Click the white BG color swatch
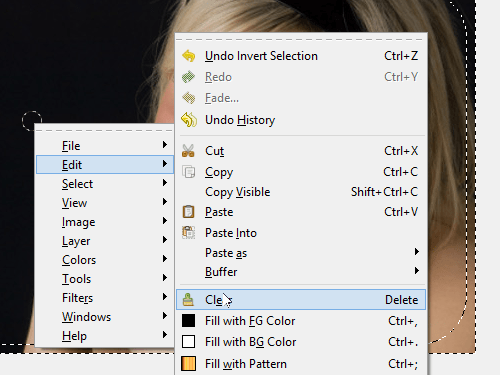This screenshot has width=500, height=375. click(188, 342)
